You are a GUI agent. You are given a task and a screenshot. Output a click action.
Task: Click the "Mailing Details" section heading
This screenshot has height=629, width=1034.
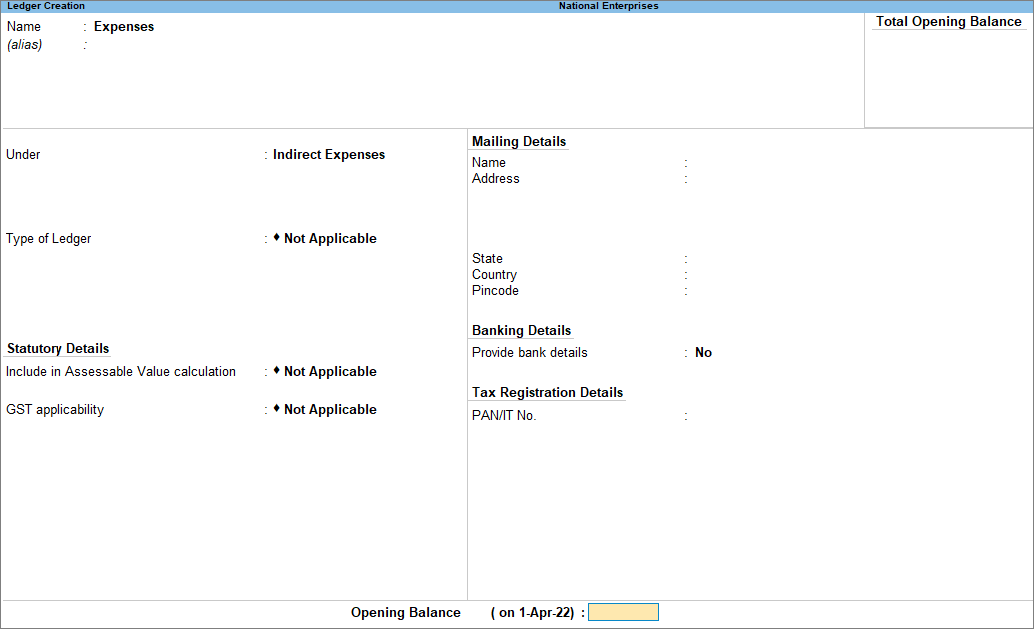coord(519,142)
